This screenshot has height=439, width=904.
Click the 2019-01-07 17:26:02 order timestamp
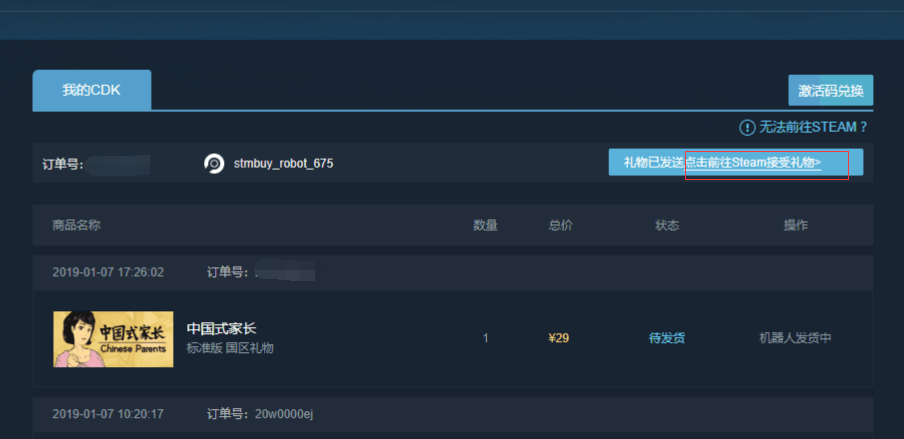point(108,272)
